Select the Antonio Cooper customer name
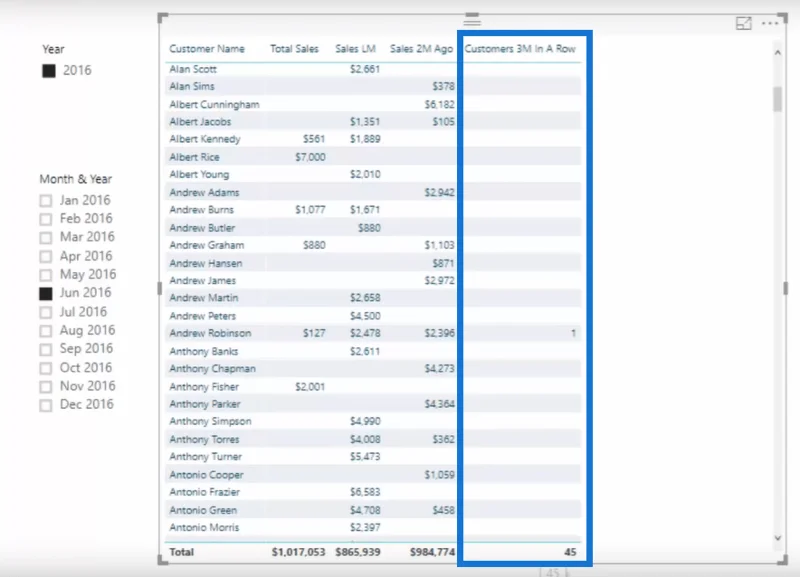The image size is (800, 577). [x=206, y=475]
